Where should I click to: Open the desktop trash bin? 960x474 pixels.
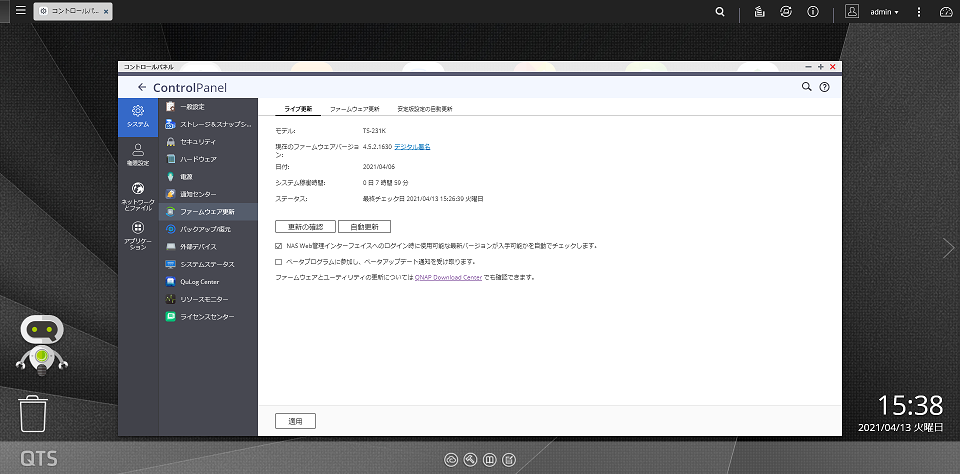[33, 413]
